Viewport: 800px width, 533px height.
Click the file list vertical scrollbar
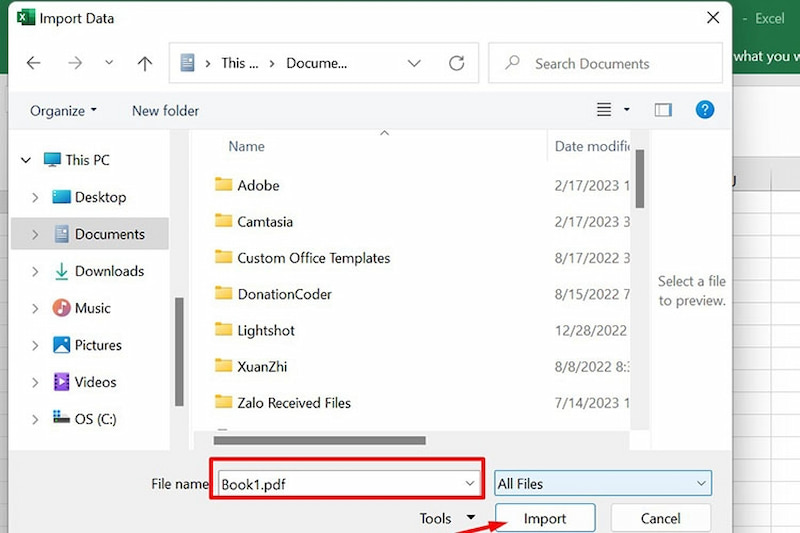click(640, 179)
